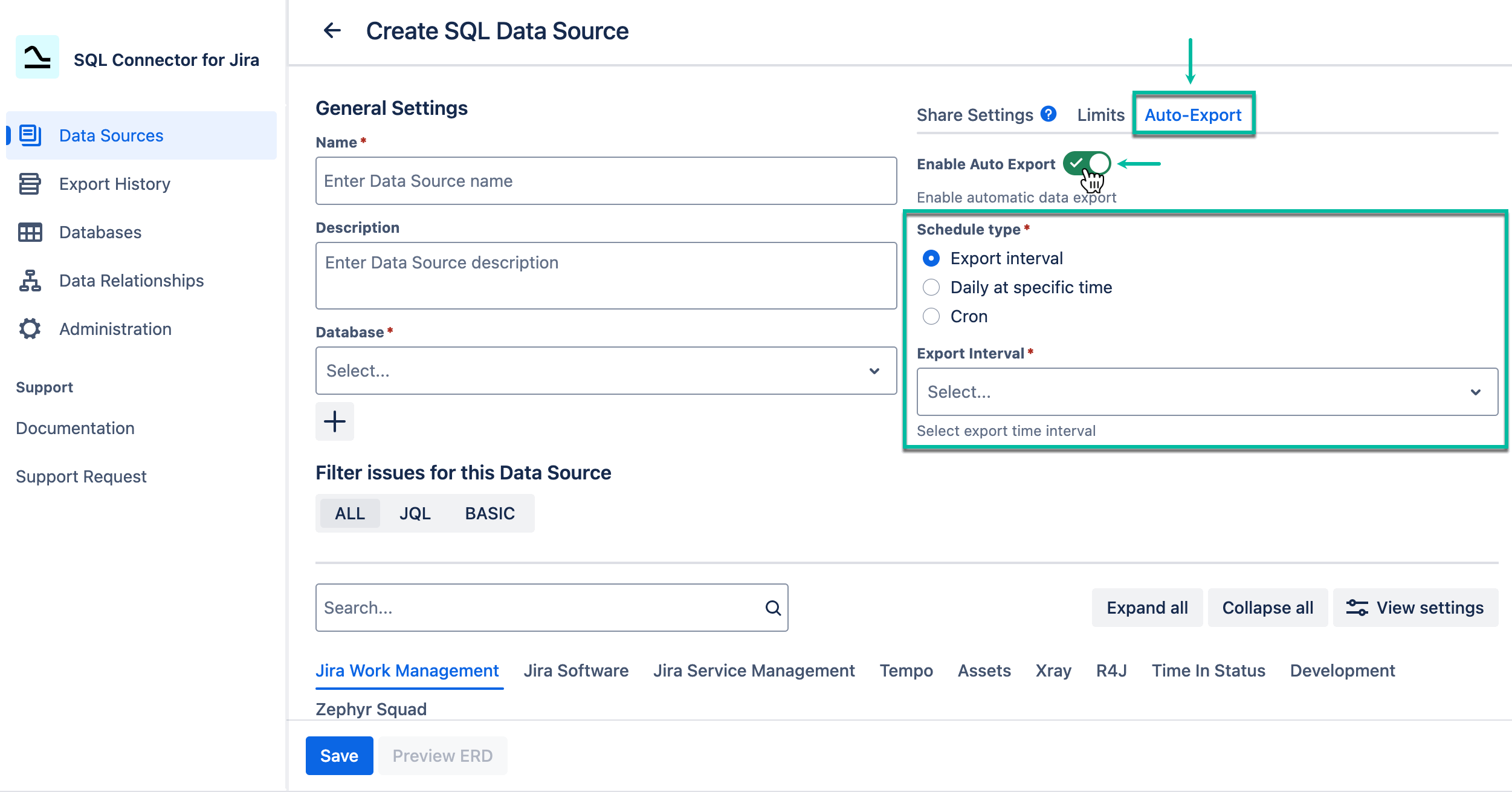Expand all data source groups
The width and height of the screenshot is (1512, 792).
point(1146,608)
